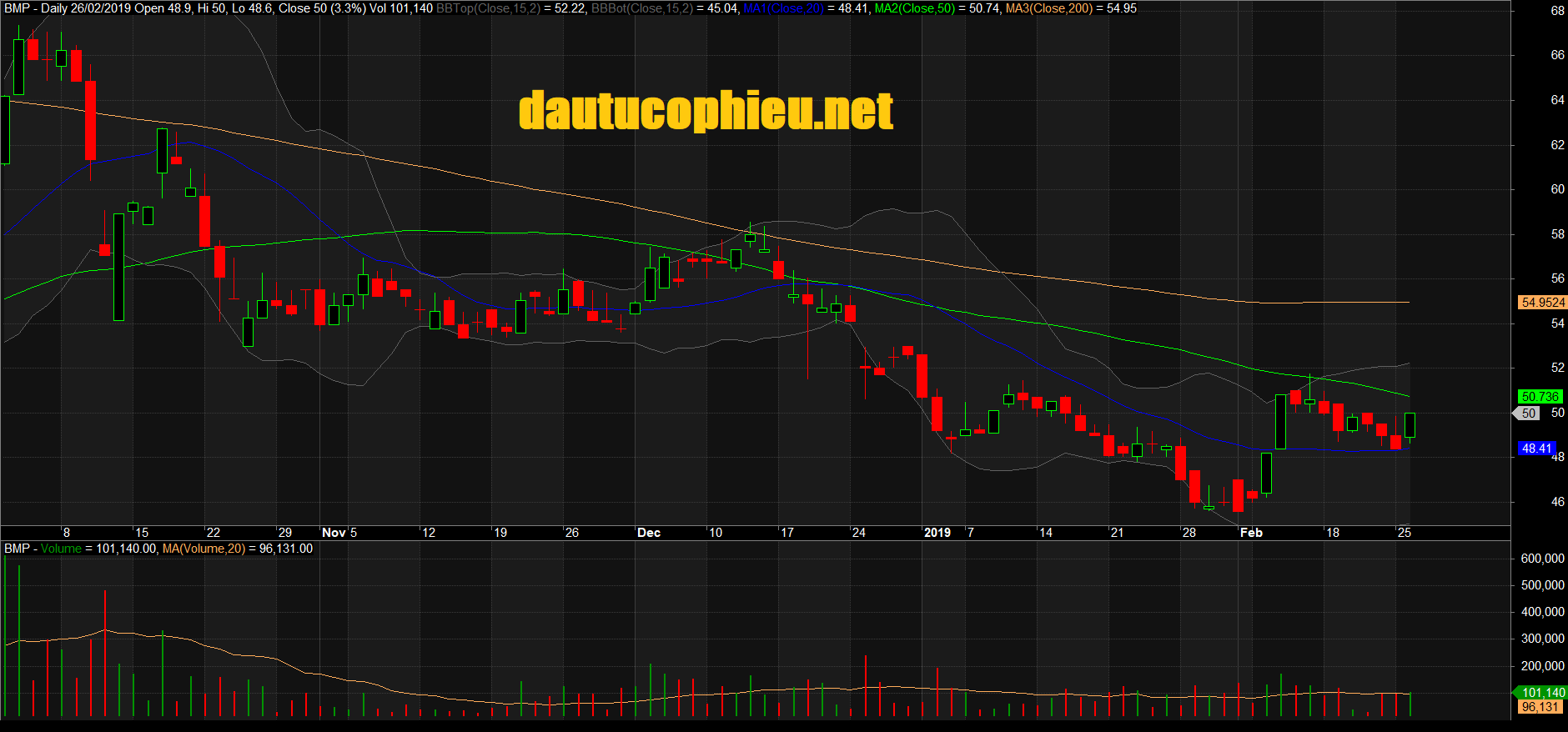The image size is (1568, 732).
Task: Click the green 50.736 price axis tag
Action: pos(1540,397)
